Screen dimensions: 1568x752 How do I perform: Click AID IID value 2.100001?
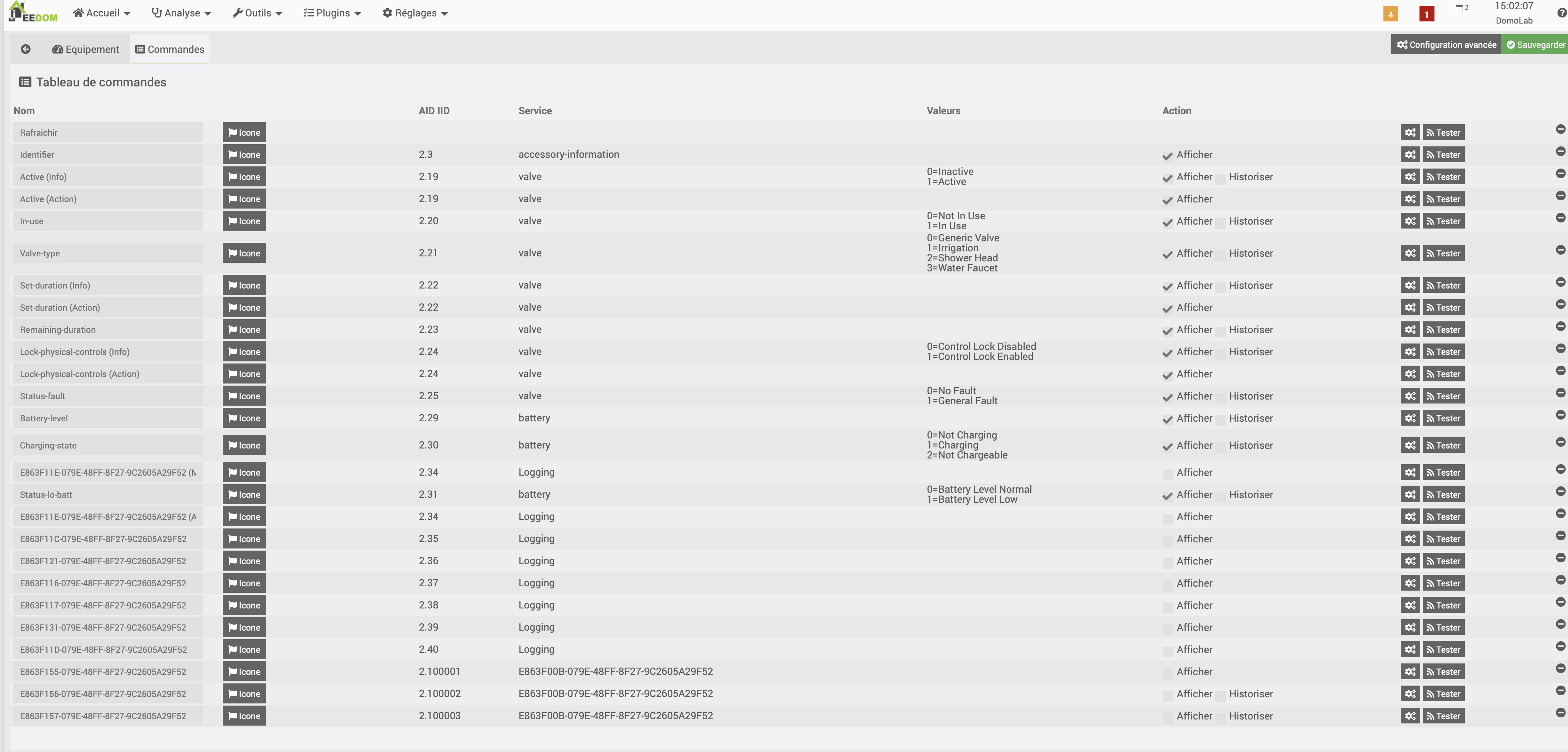pyautogui.click(x=439, y=672)
